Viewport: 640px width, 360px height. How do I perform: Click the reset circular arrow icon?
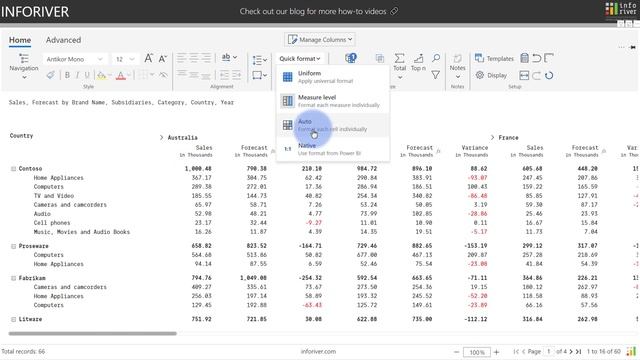549,75
